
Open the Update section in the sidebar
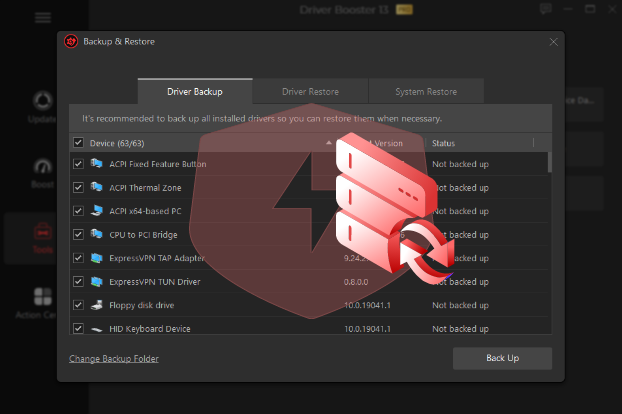click(x=43, y=105)
